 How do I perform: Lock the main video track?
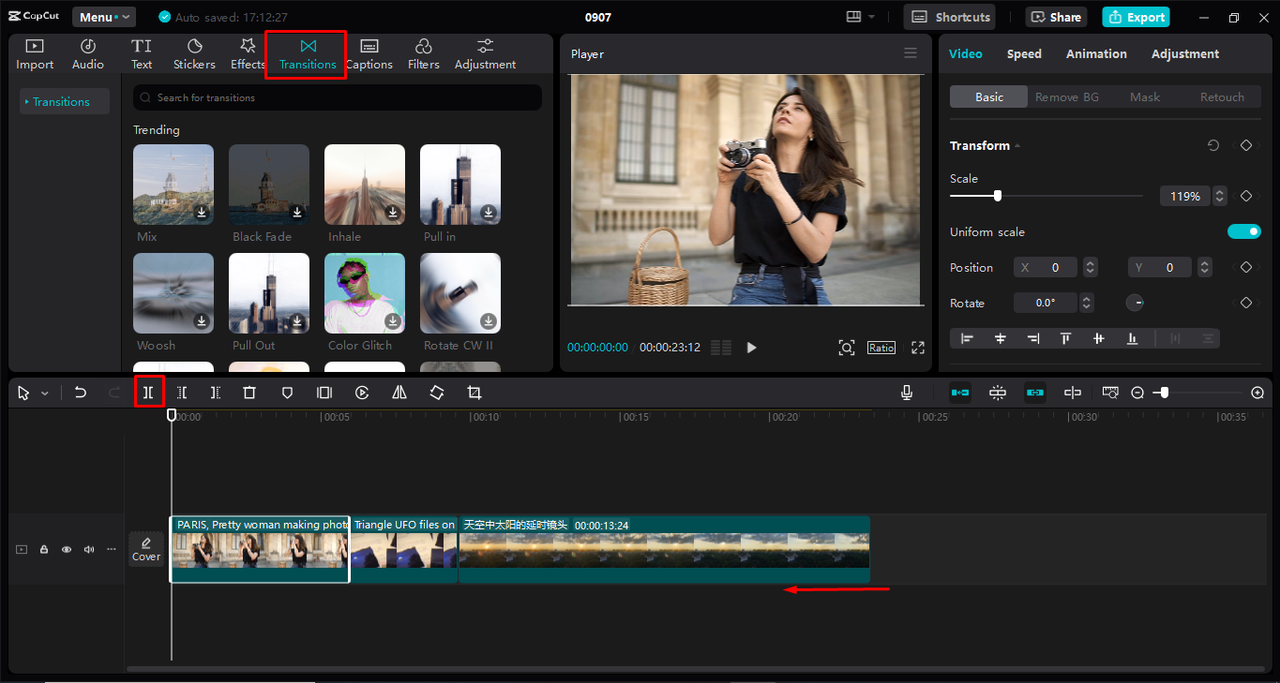pyautogui.click(x=44, y=549)
